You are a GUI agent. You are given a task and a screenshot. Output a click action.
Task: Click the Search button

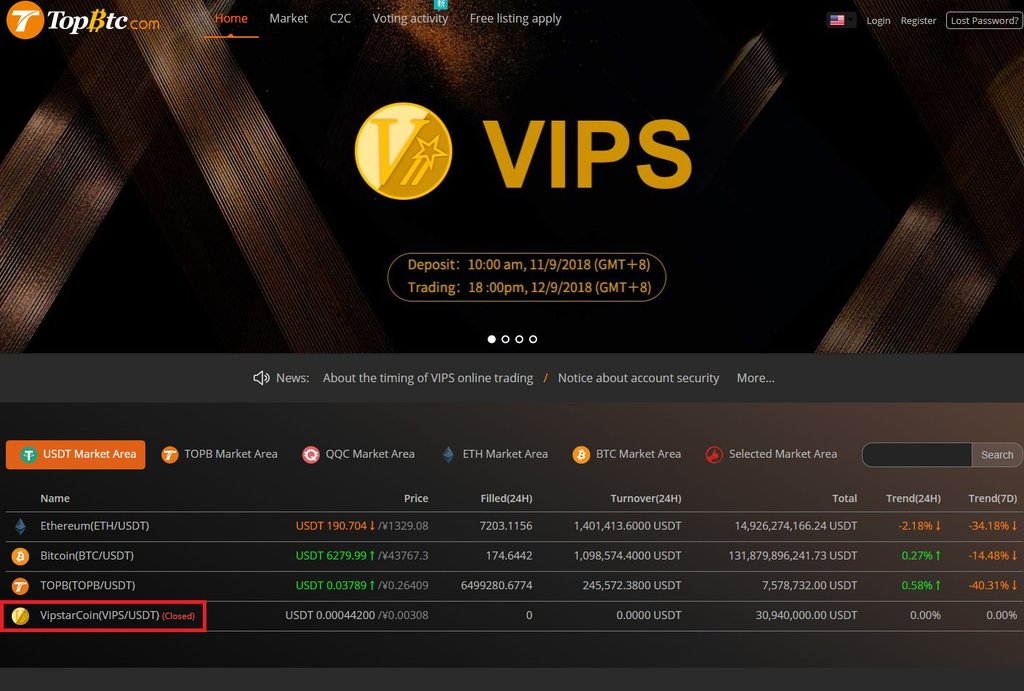pos(997,455)
